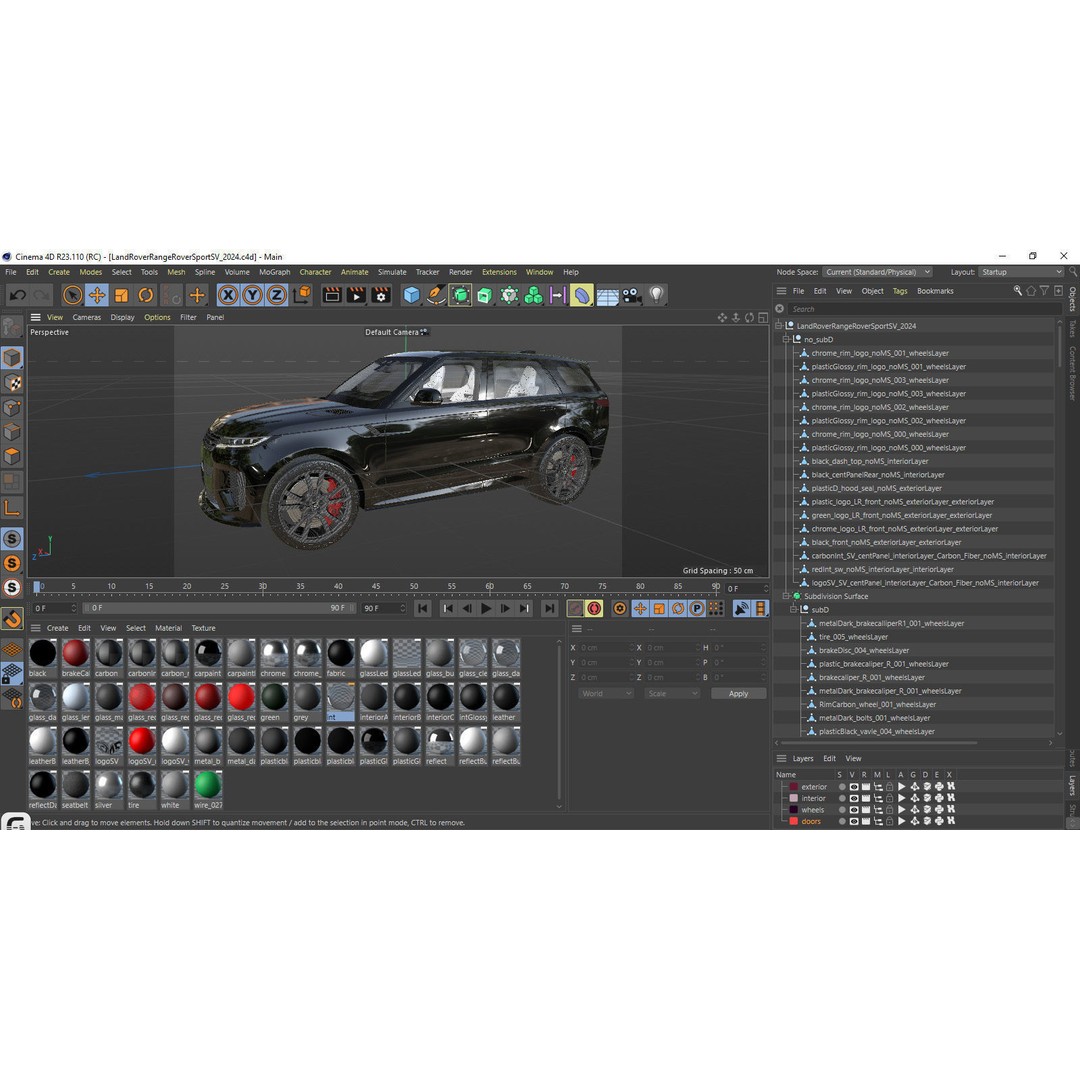1080x1080 pixels.
Task: Toggle the Z axis lock
Action: (x=276, y=295)
